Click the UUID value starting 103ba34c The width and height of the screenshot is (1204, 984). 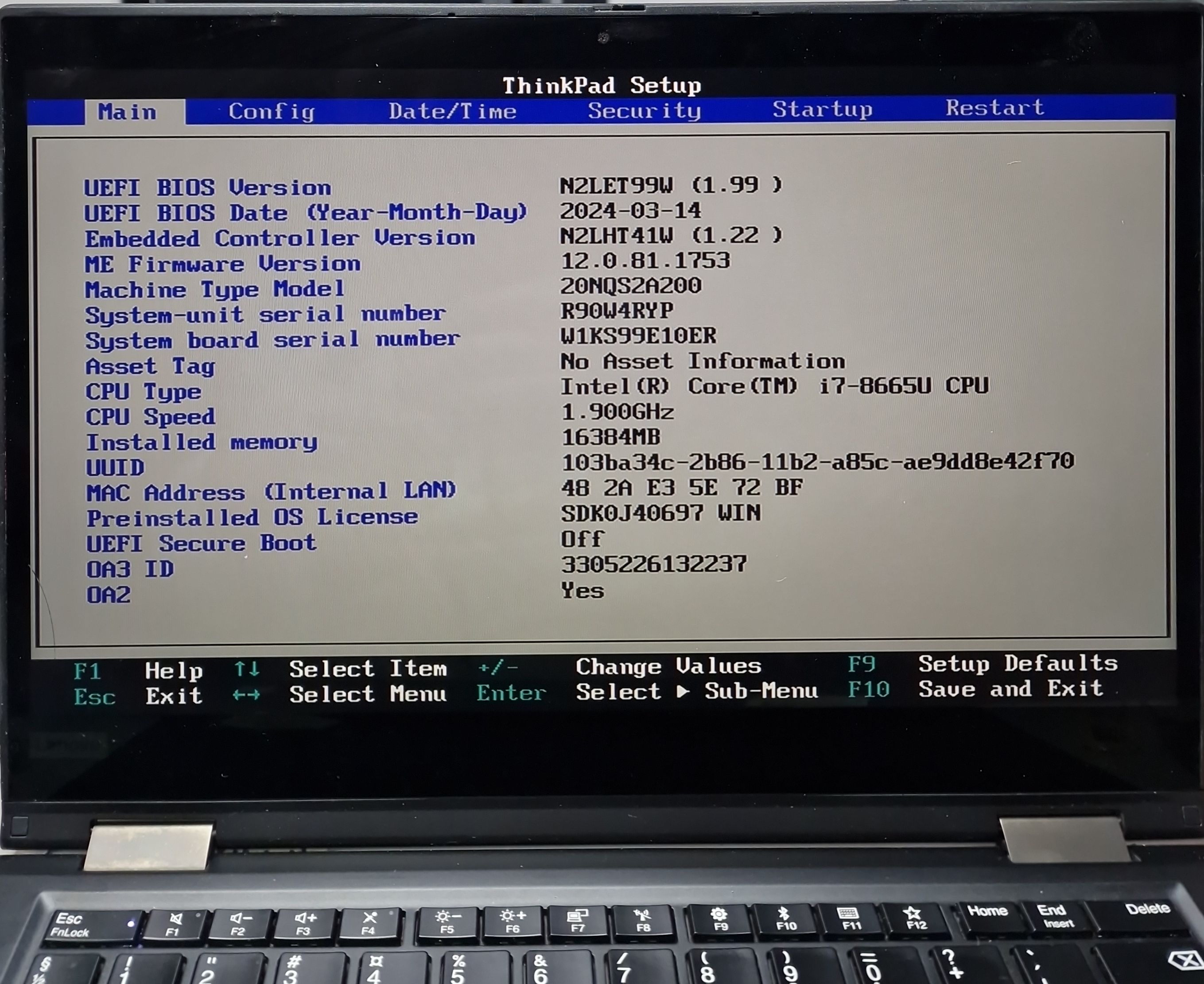[818, 461]
